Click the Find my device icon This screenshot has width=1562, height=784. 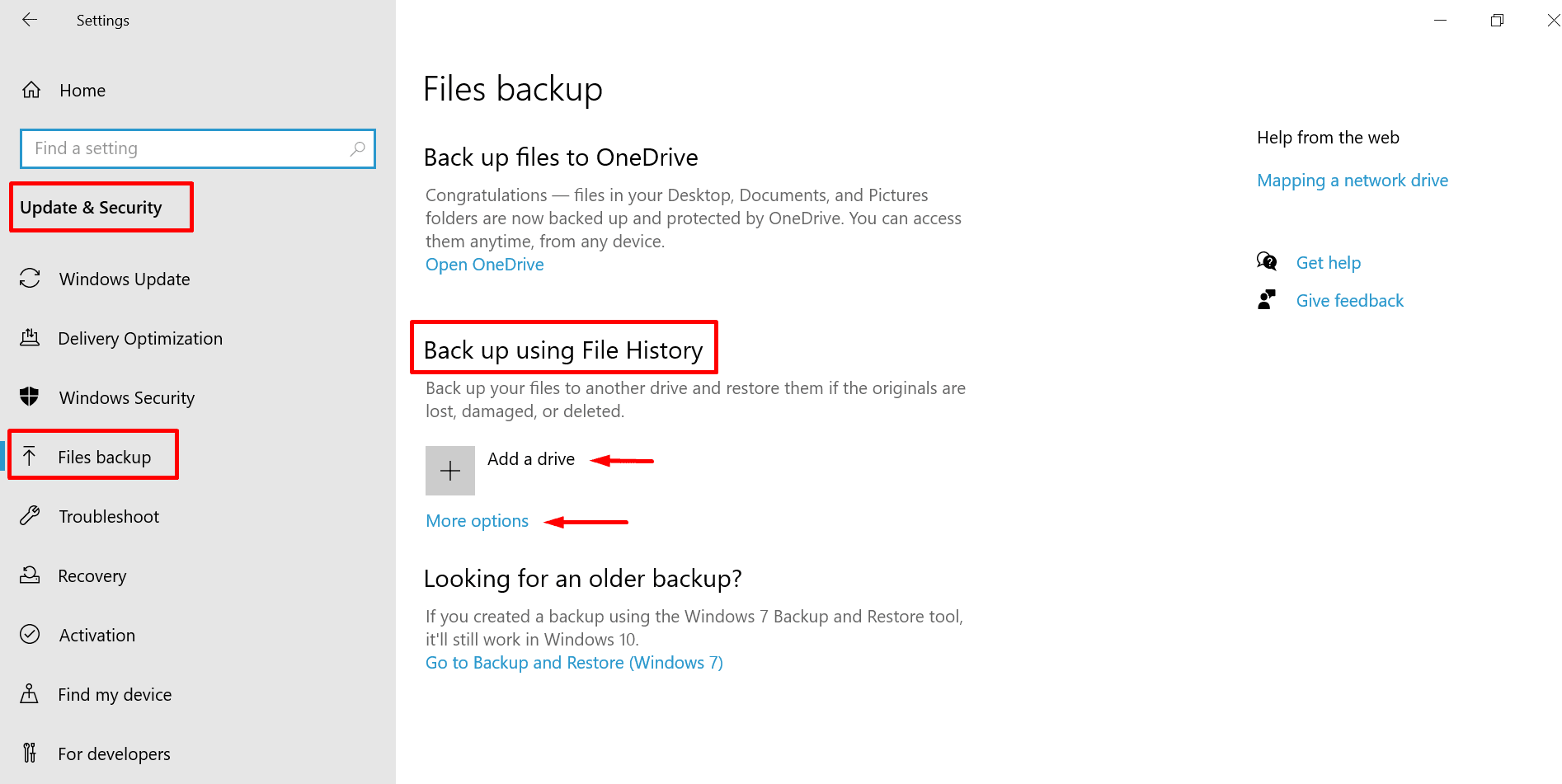coord(30,694)
